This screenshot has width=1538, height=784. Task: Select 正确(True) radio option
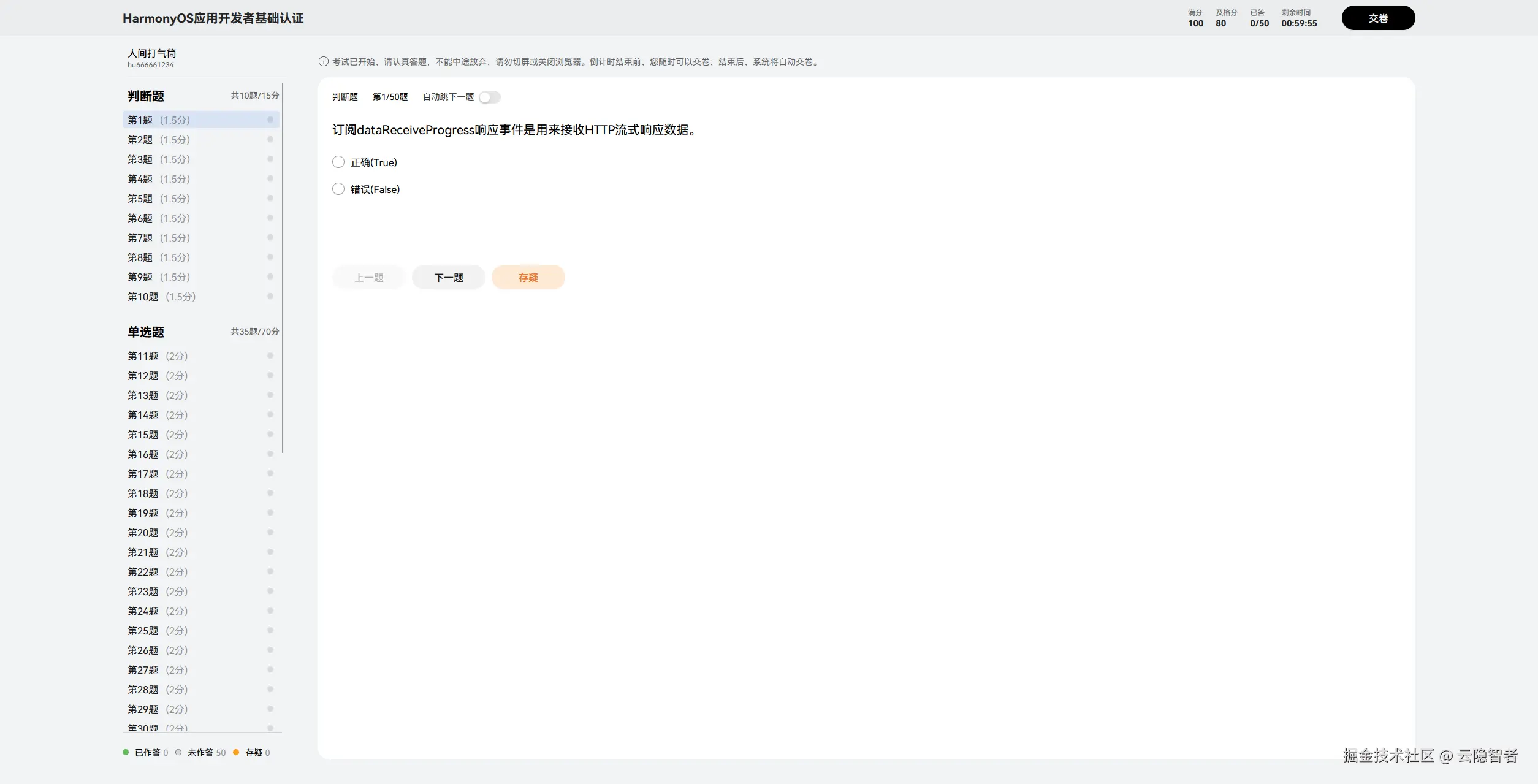click(338, 162)
